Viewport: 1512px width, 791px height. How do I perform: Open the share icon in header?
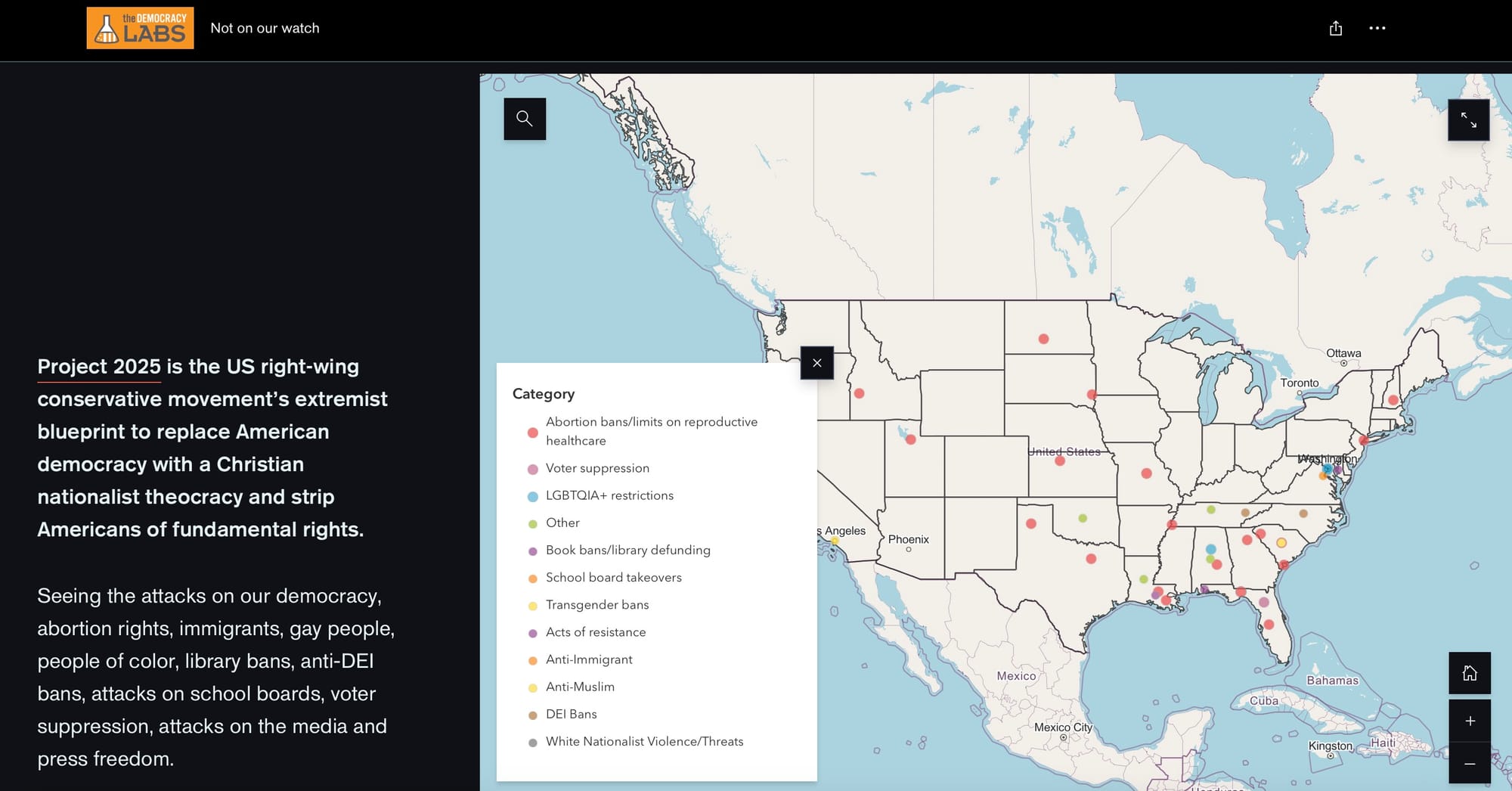point(1336,28)
